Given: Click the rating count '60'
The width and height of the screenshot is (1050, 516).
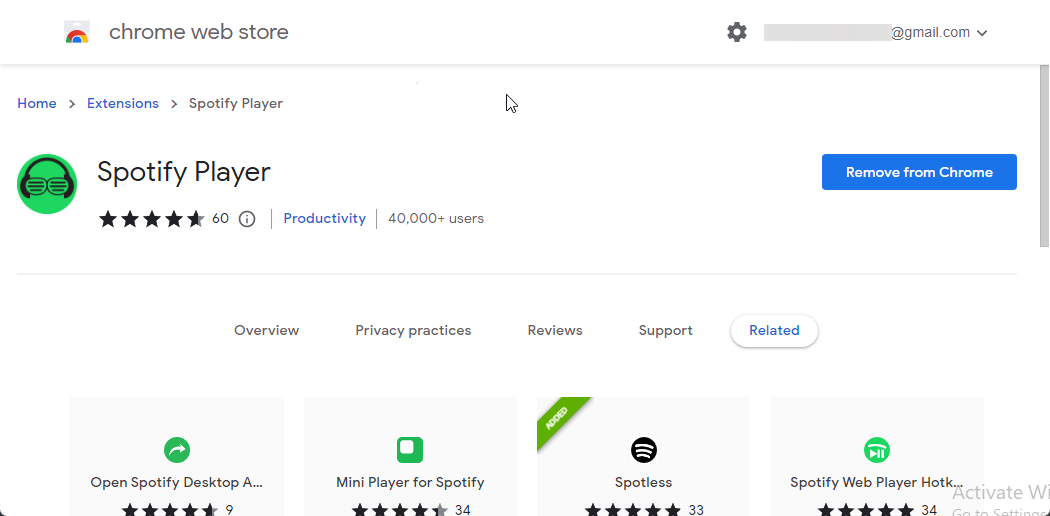Looking at the screenshot, I should pos(220,218).
